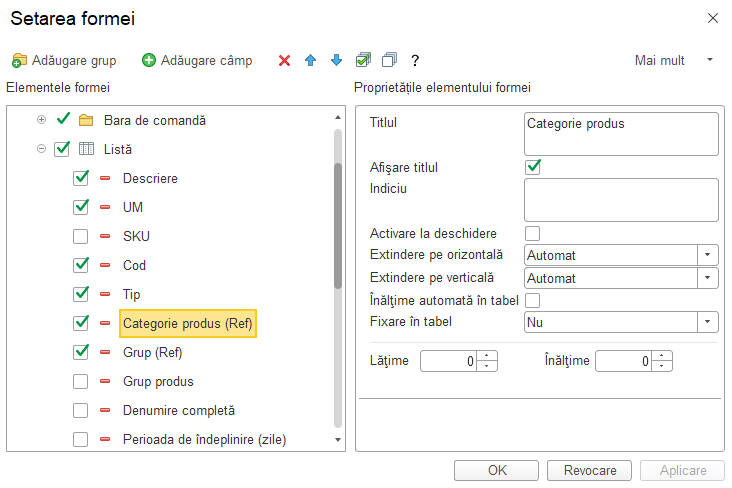Expand the Bara de comandă tree node
The width and height of the screenshot is (732, 488).
42,120
